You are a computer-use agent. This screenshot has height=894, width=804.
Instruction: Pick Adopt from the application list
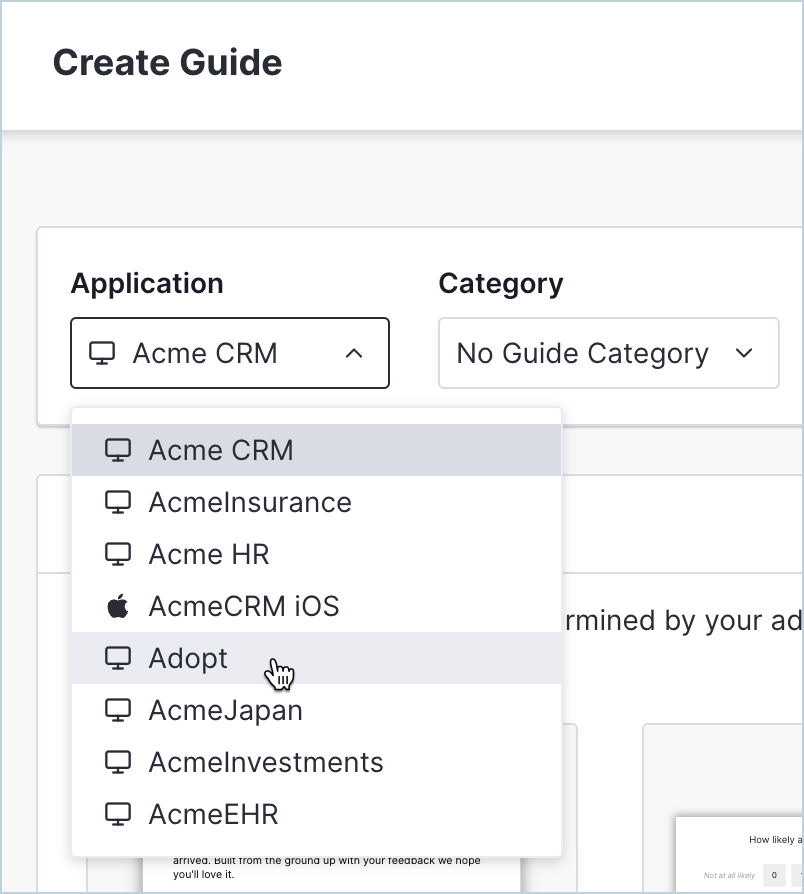[316, 658]
